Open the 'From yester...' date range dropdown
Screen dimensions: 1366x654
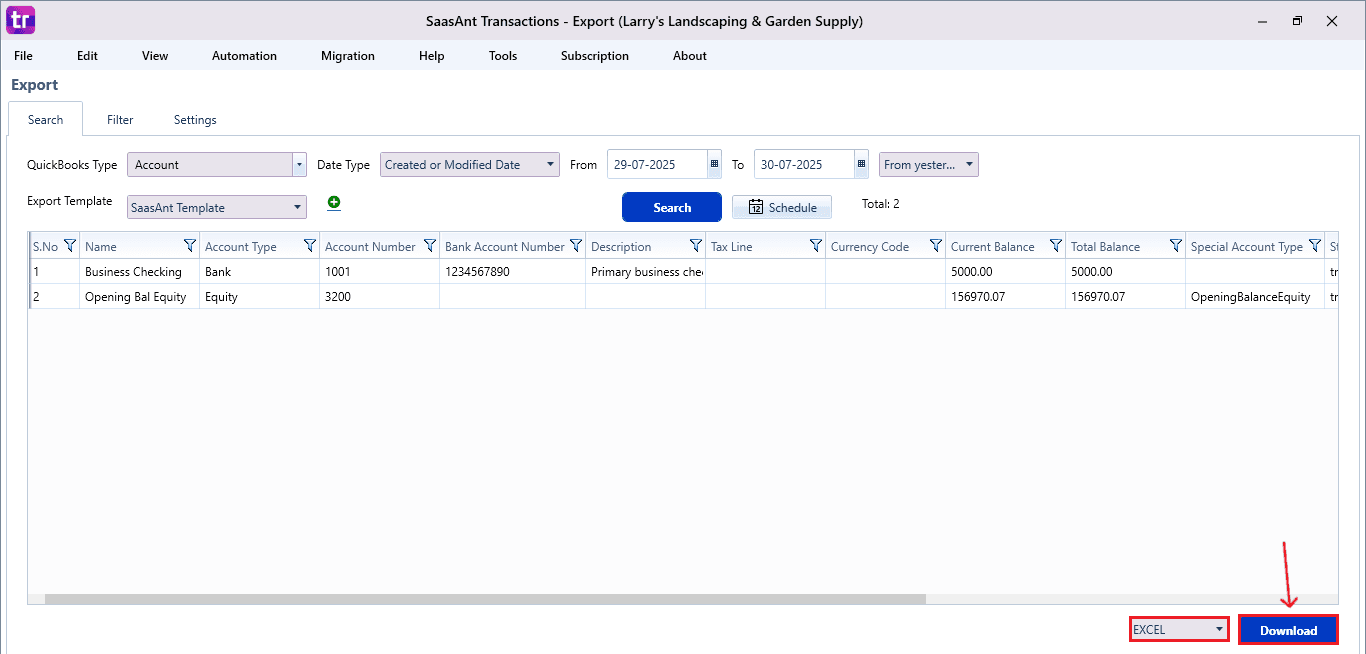(x=929, y=165)
